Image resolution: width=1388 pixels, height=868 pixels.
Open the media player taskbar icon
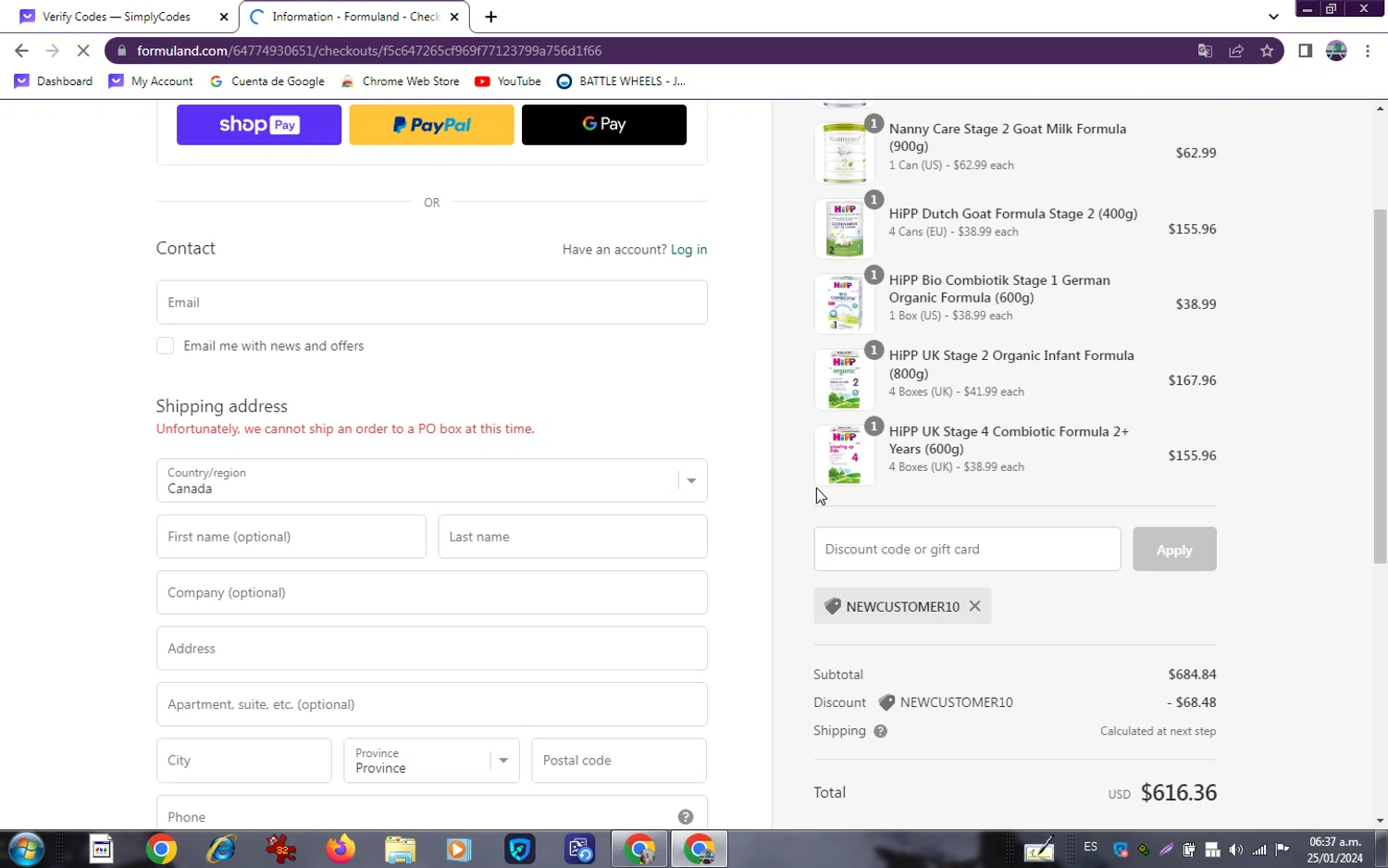(459, 849)
